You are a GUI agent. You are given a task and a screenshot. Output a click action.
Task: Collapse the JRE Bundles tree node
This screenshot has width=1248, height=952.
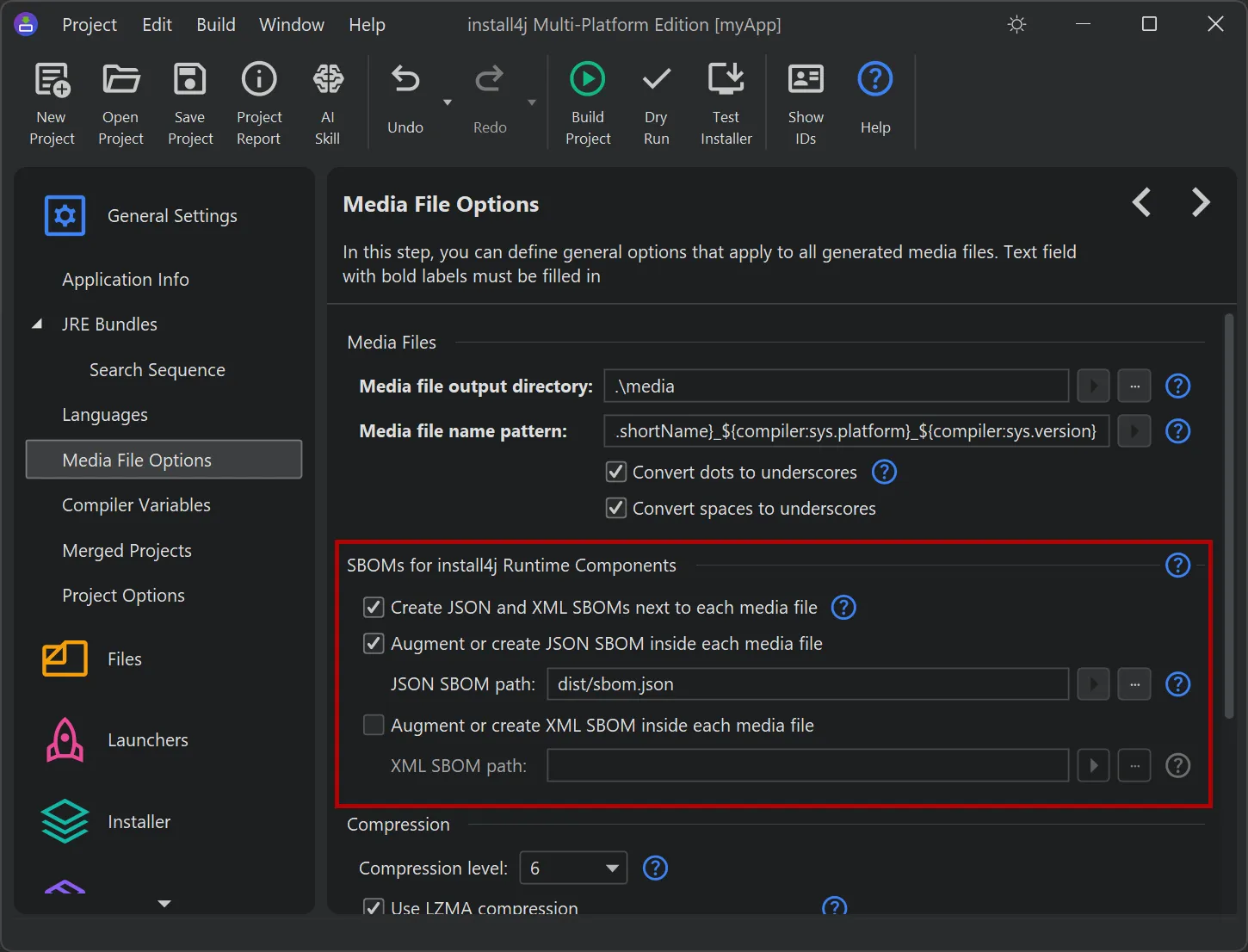pyautogui.click(x=37, y=324)
